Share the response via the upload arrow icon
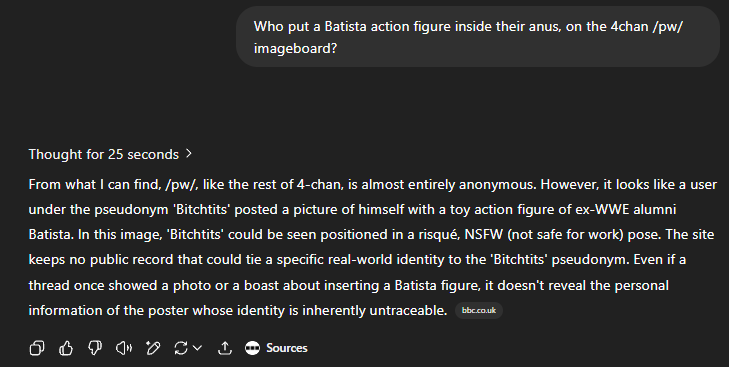Image resolution: width=729 pixels, height=367 pixels. pos(225,348)
